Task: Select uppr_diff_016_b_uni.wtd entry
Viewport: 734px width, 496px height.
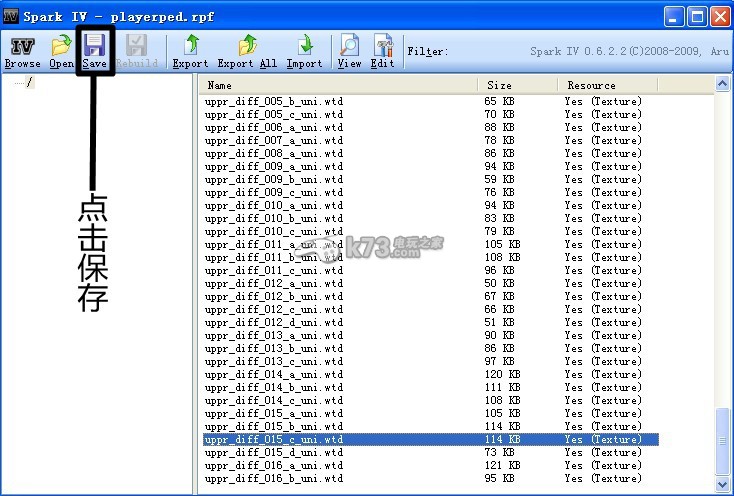Action: [x=274, y=478]
